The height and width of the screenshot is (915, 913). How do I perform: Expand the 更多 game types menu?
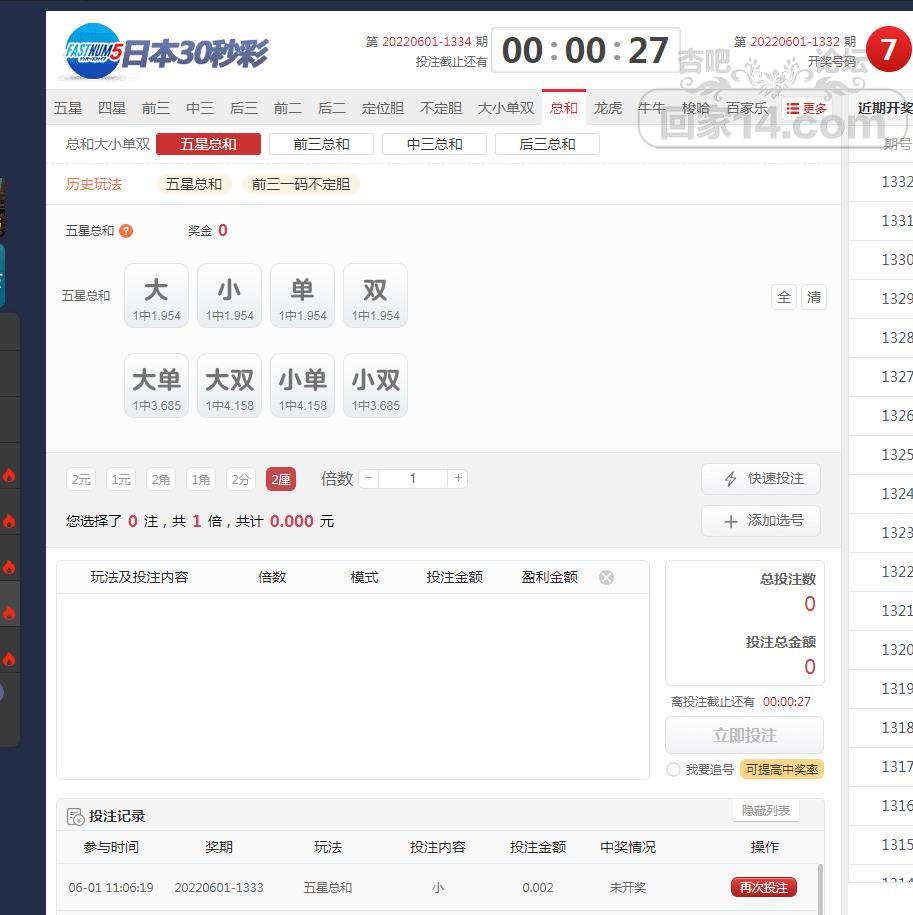(806, 108)
